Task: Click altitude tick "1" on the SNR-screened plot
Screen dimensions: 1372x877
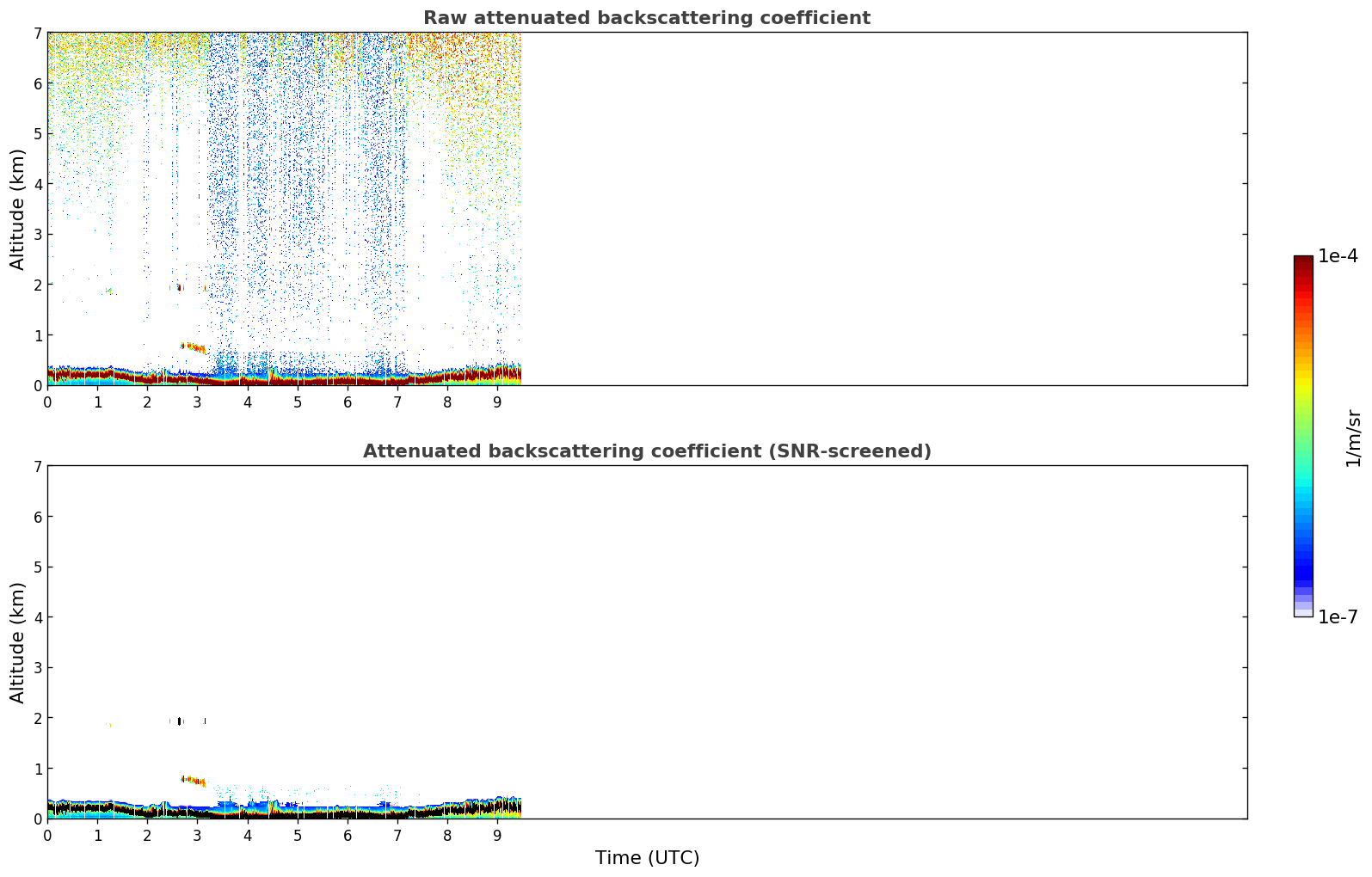Action: (38, 768)
